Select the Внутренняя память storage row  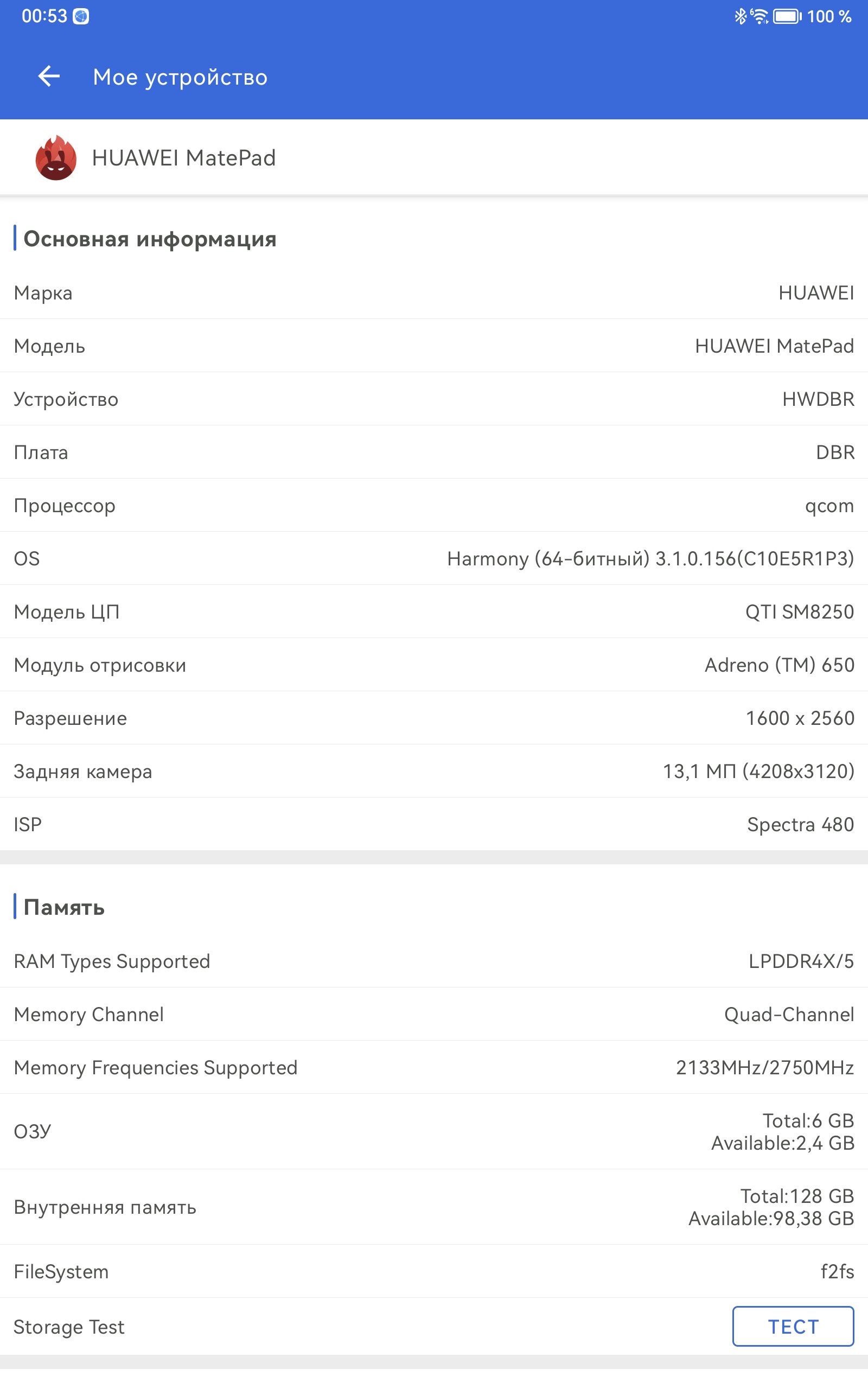coord(434,1207)
